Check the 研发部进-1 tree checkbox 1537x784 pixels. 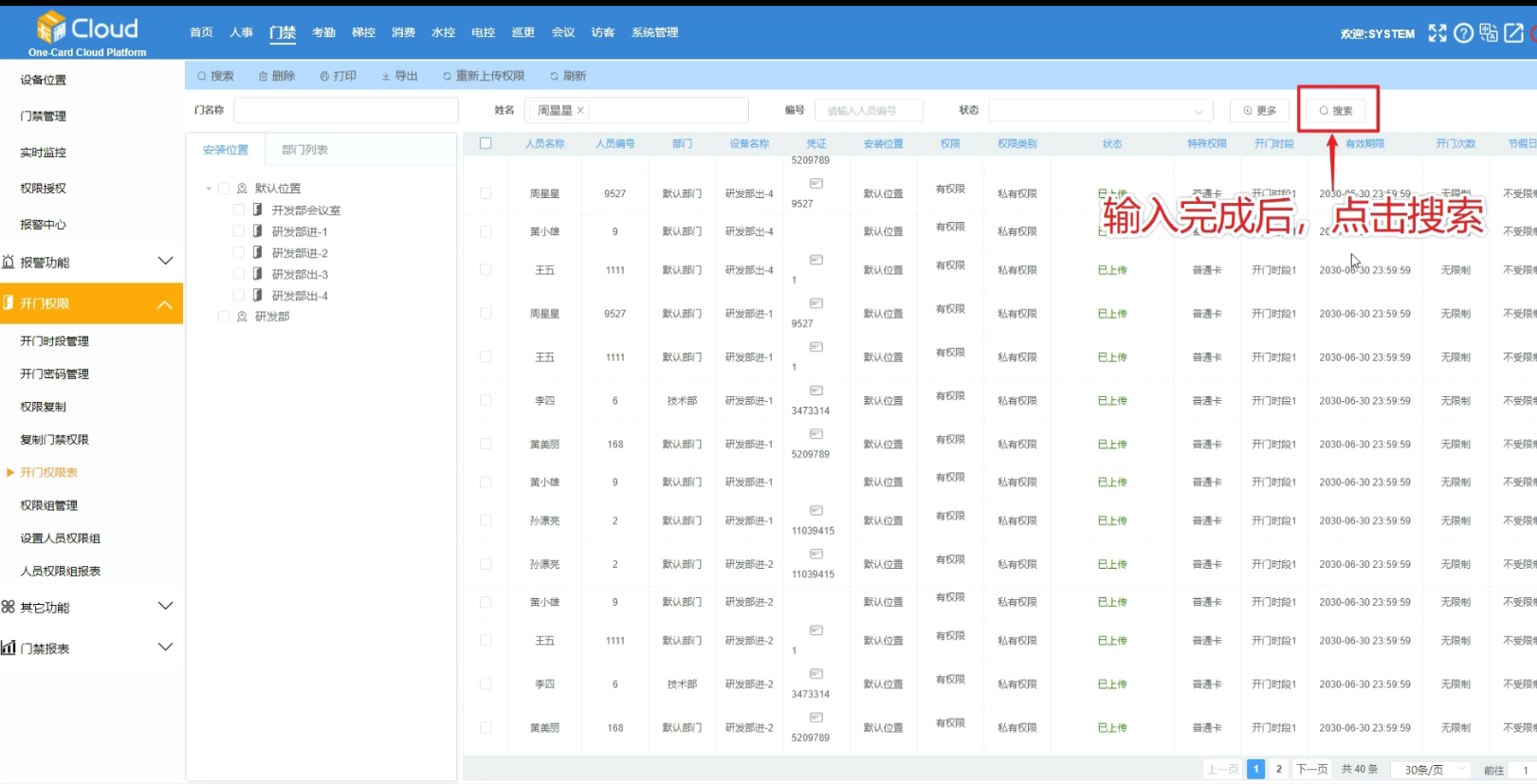point(239,231)
